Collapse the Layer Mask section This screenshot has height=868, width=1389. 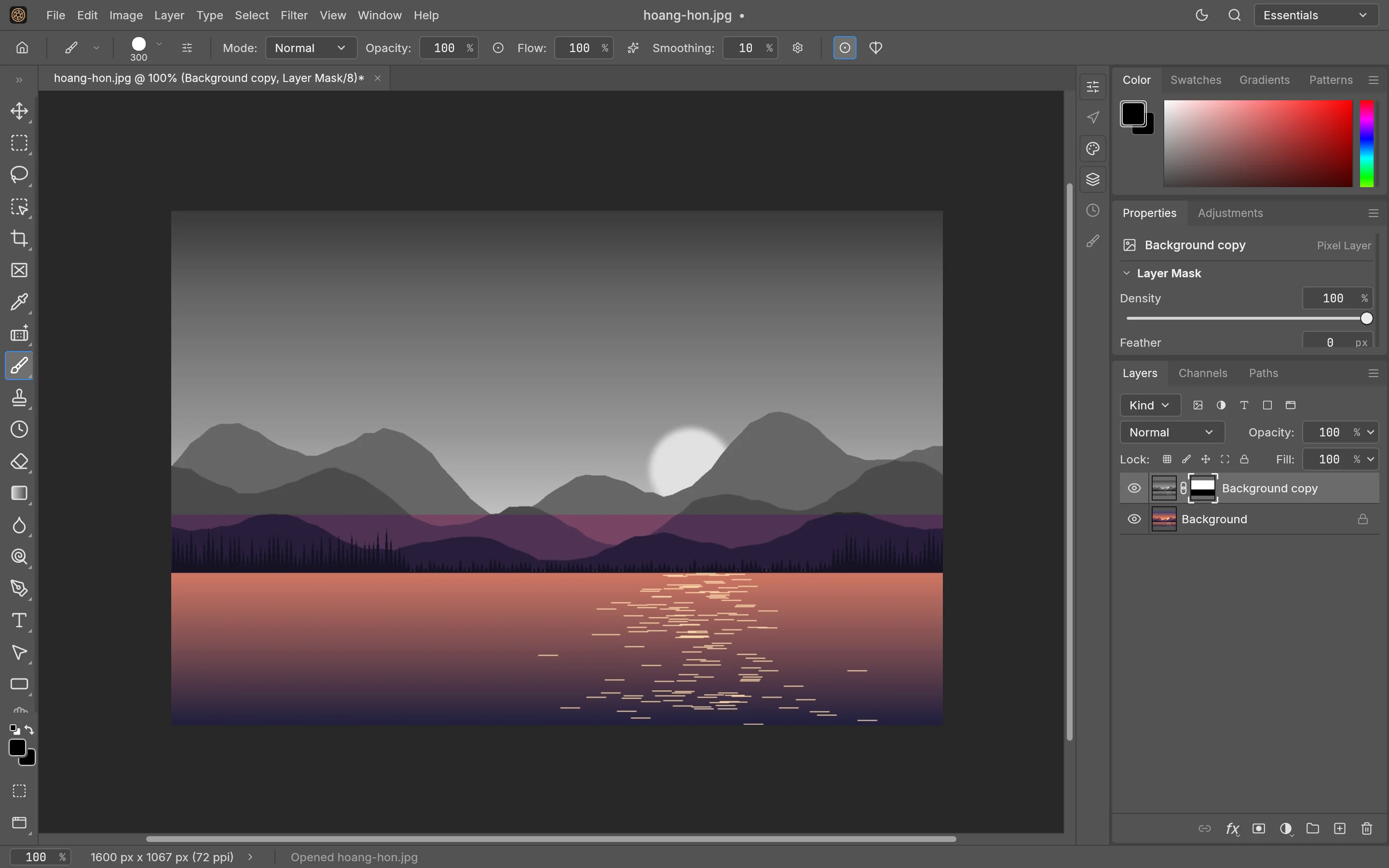[1126, 273]
